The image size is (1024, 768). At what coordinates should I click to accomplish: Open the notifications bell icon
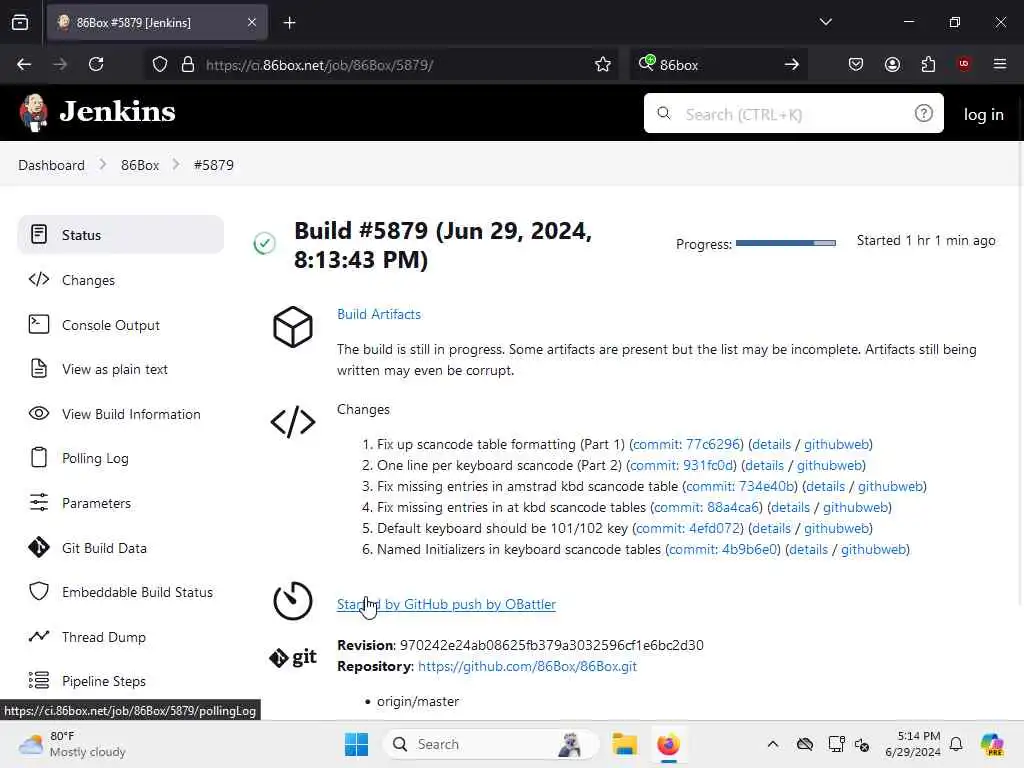pos(956,744)
